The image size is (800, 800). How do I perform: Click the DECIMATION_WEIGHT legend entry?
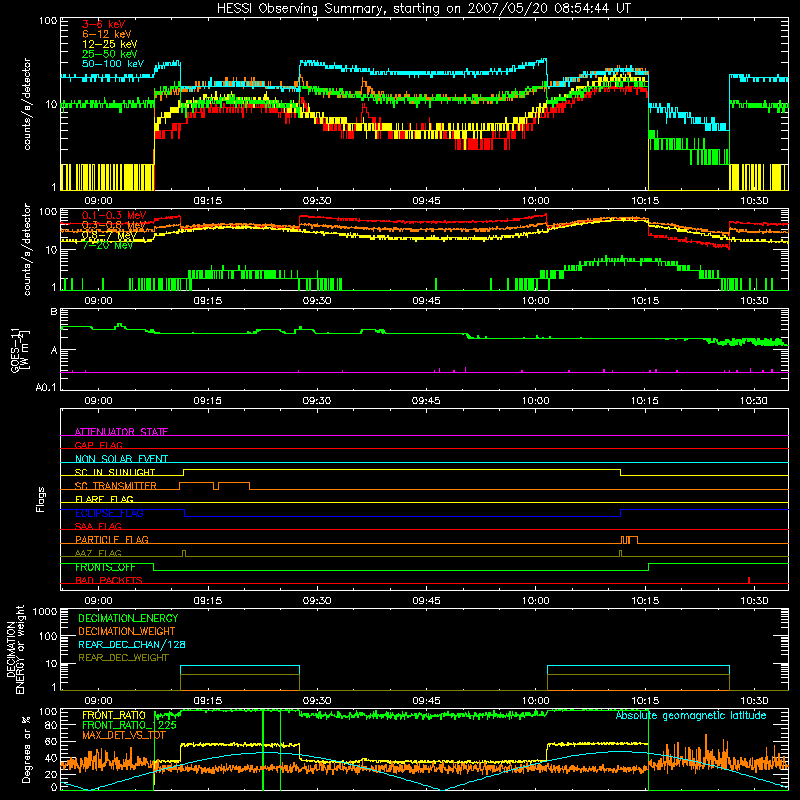pyautogui.click(x=127, y=631)
